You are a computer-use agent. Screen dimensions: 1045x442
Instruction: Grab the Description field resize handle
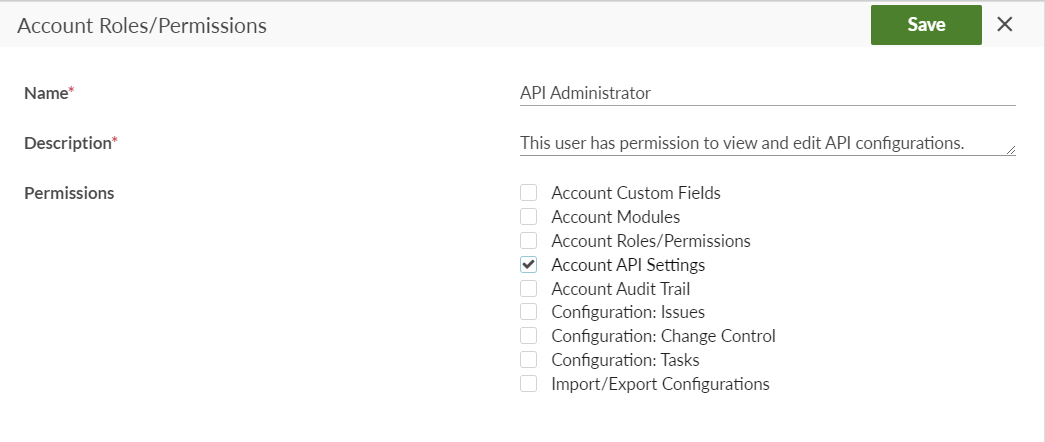(x=1011, y=150)
